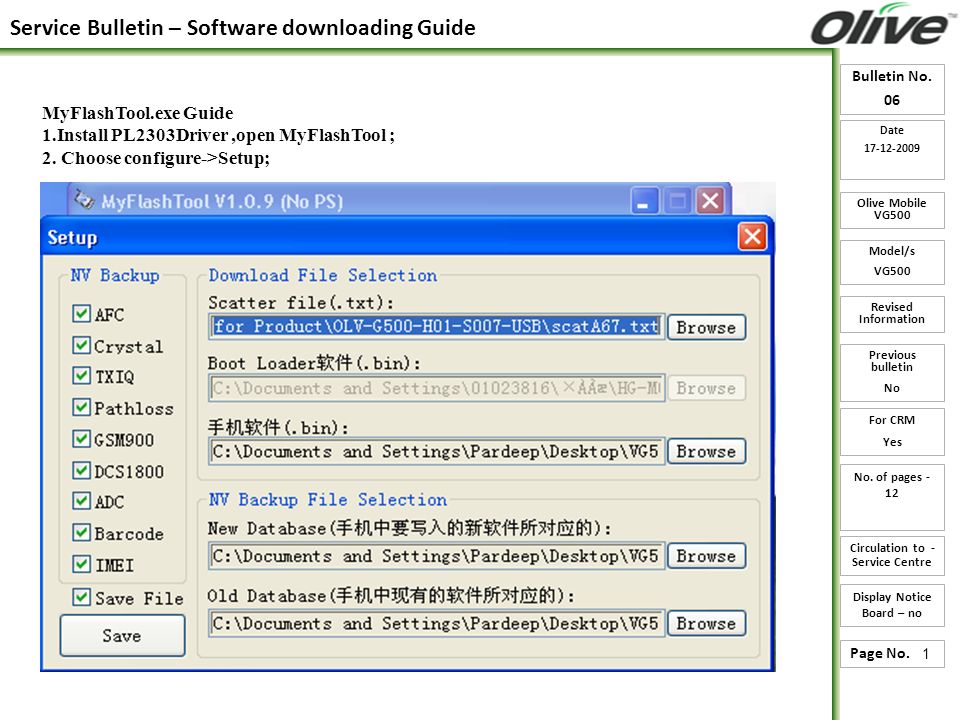The image size is (960, 720).
Task: Close the Setup dialog
Action: pos(752,237)
